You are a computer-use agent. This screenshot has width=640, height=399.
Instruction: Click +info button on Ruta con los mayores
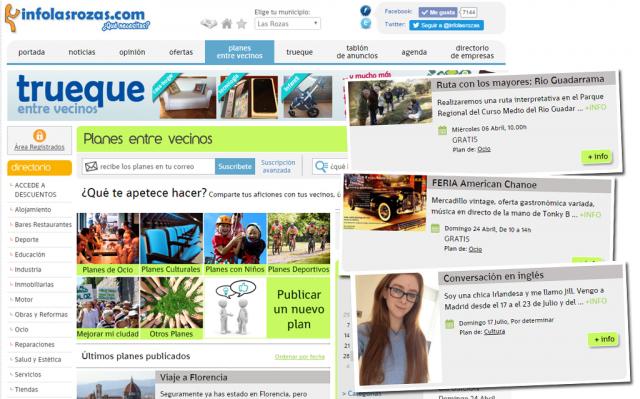597,157
